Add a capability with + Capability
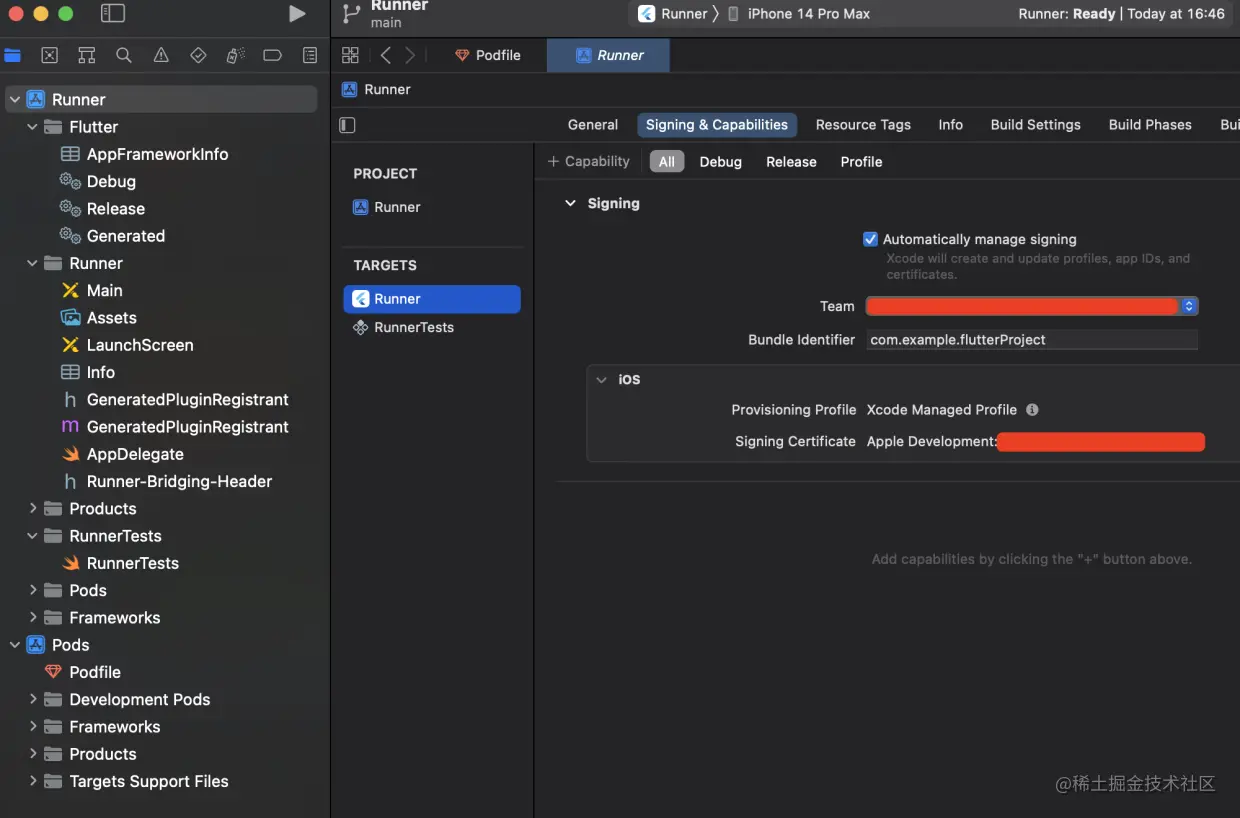 tap(589, 161)
